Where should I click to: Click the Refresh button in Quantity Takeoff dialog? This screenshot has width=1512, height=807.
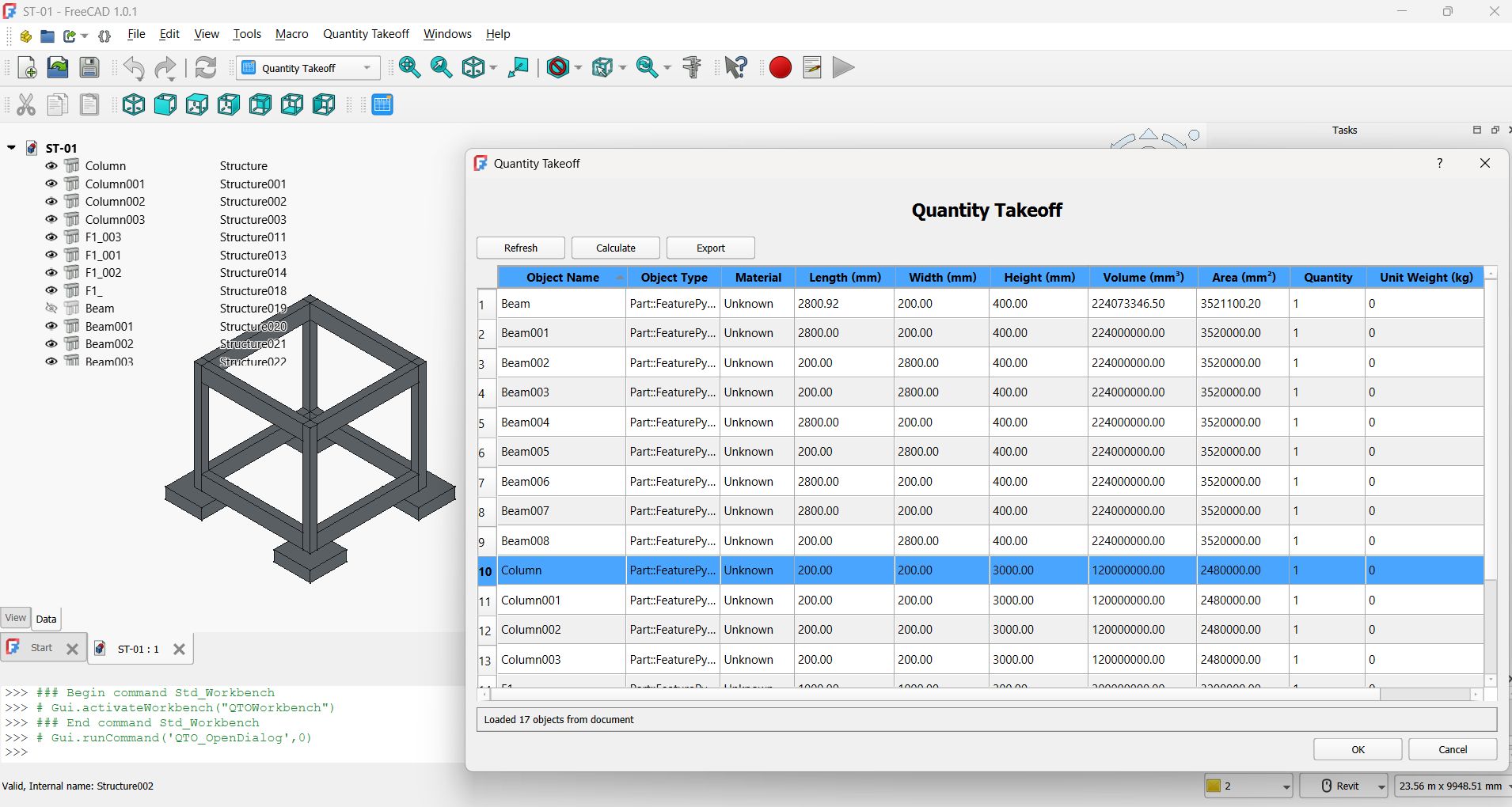tap(521, 248)
